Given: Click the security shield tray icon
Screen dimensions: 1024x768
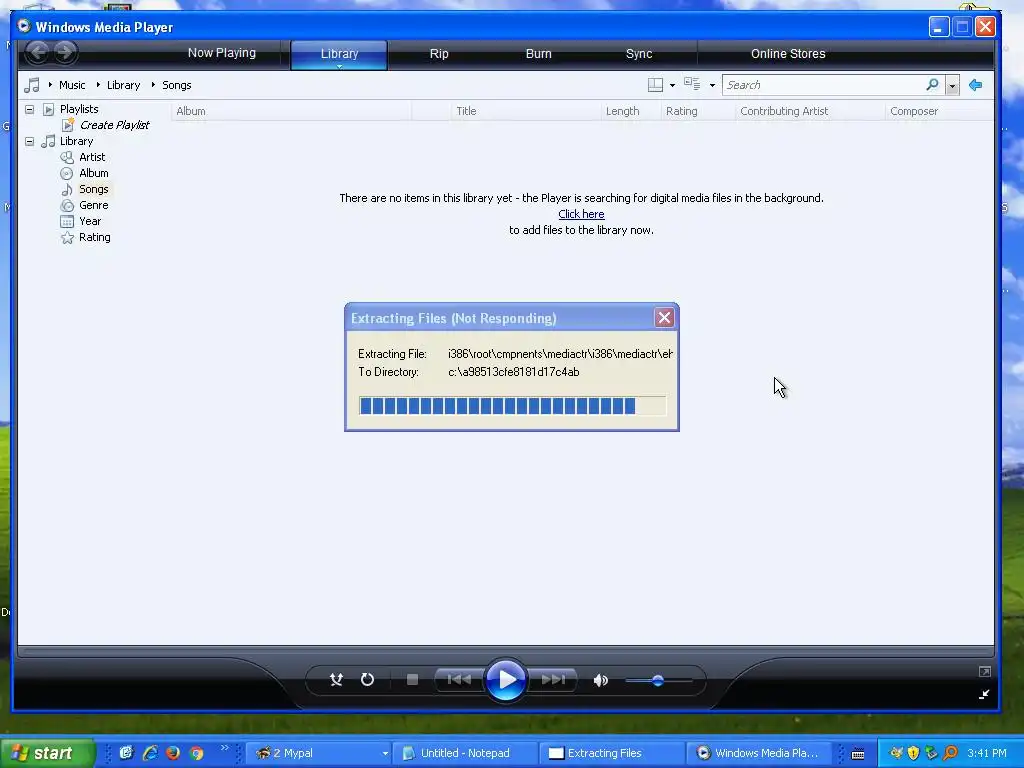Looking at the screenshot, I should click(x=913, y=753).
